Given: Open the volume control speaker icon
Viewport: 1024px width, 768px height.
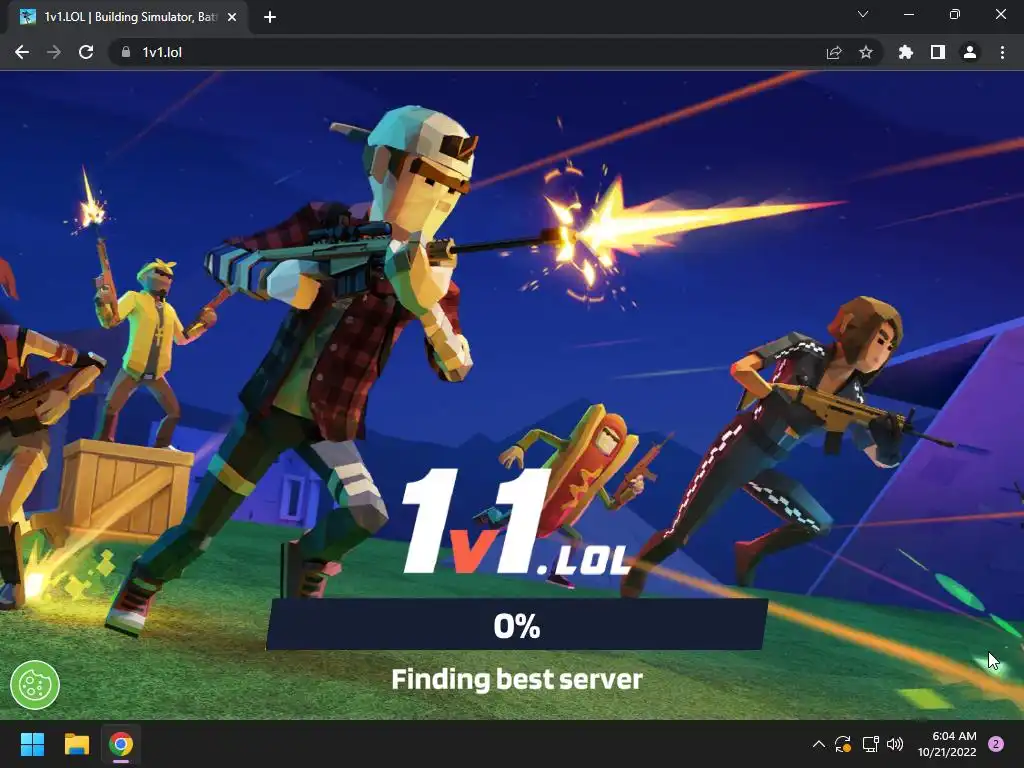Looking at the screenshot, I should [895, 744].
